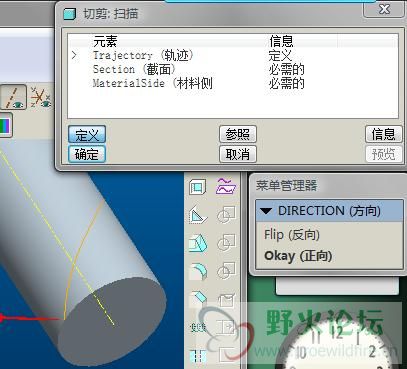Click greyed icon beside Chamfer tool
This screenshot has height=369, width=407.
(226, 300)
